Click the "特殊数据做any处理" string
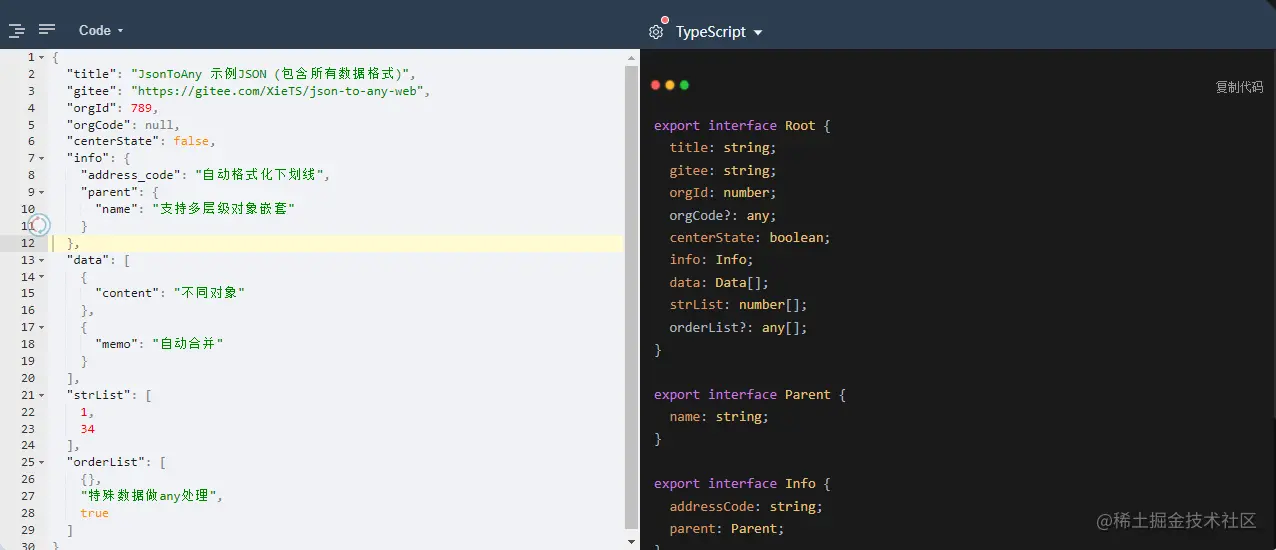 click(149, 496)
